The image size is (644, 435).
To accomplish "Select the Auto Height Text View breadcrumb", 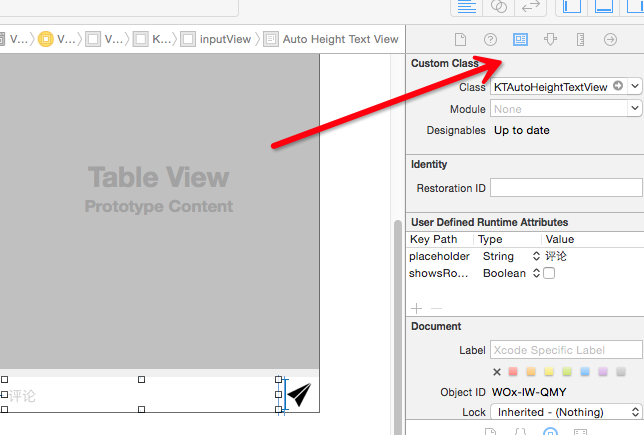I will coord(332,39).
